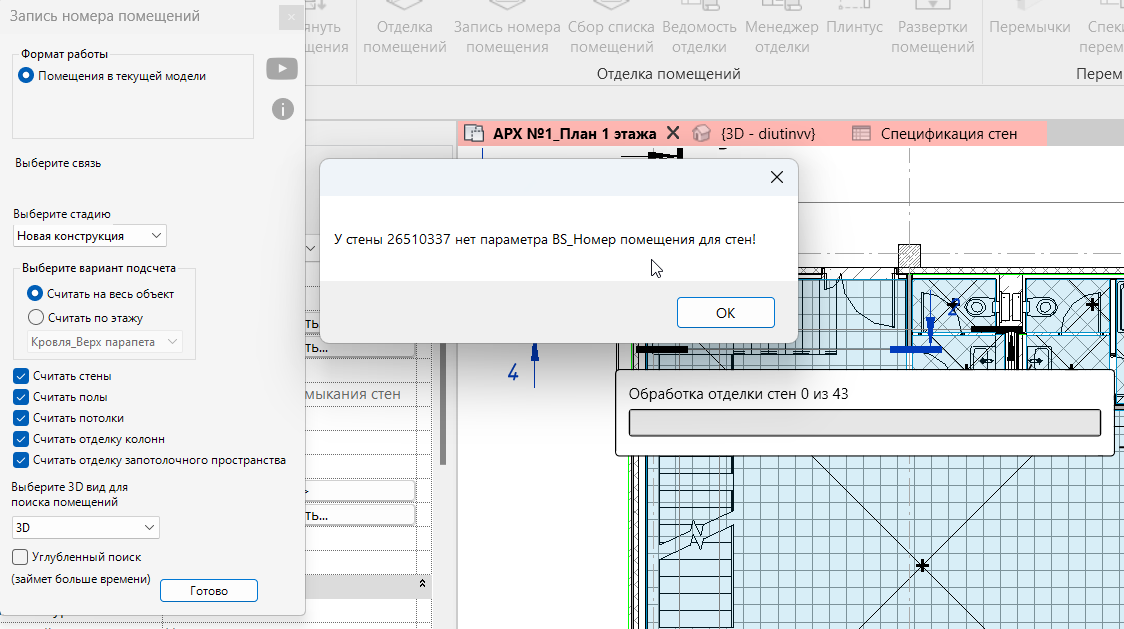
Task: Open the info icon in the dialog
Action: tap(282, 109)
